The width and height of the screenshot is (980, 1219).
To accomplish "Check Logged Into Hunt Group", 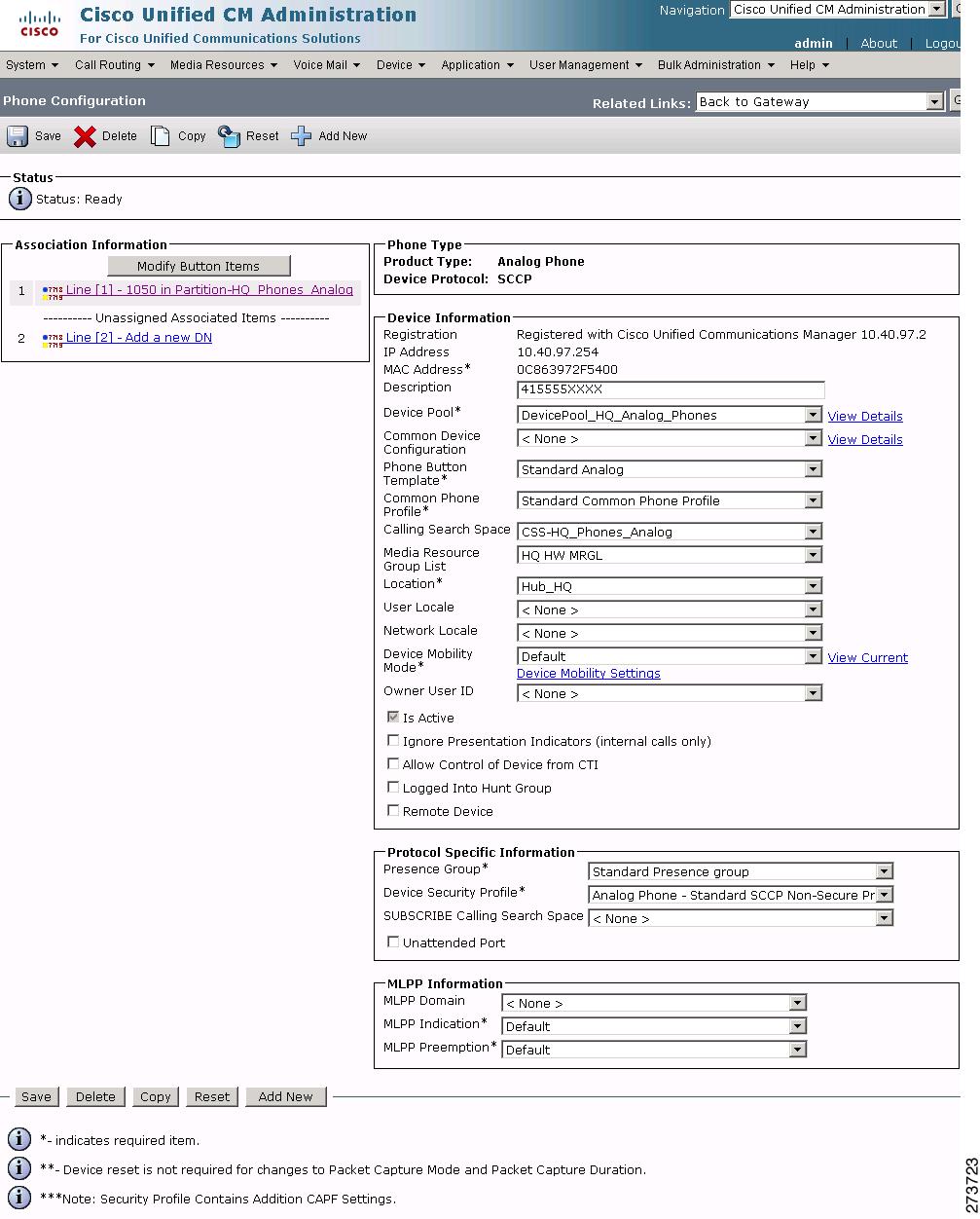I will [x=393, y=788].
